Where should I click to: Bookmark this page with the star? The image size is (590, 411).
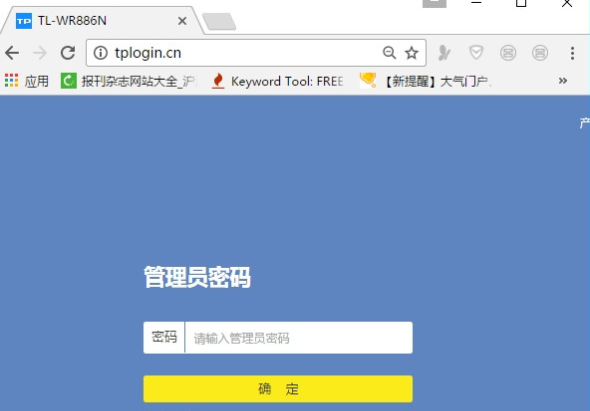click(412, 53)
